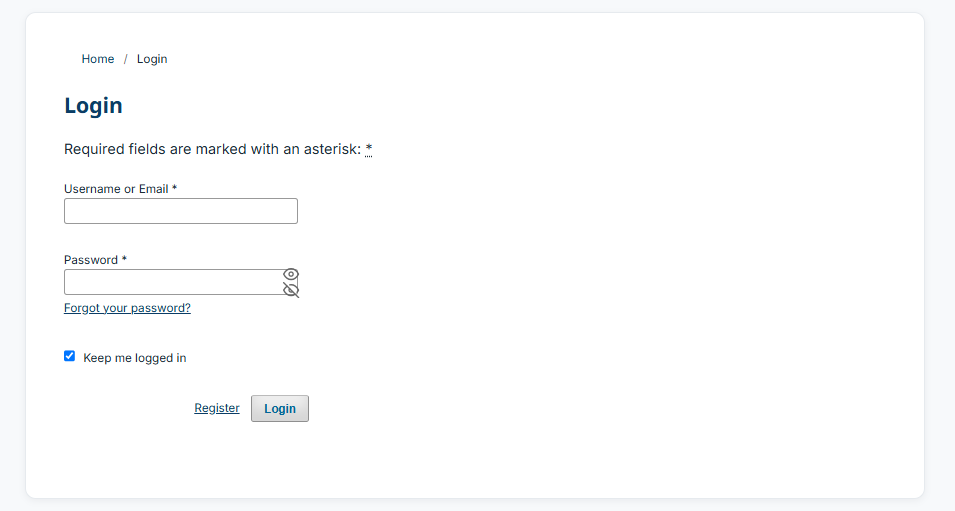Click the Required fields notice text
This screenshot has width=955, height=511.
point(213,149)
